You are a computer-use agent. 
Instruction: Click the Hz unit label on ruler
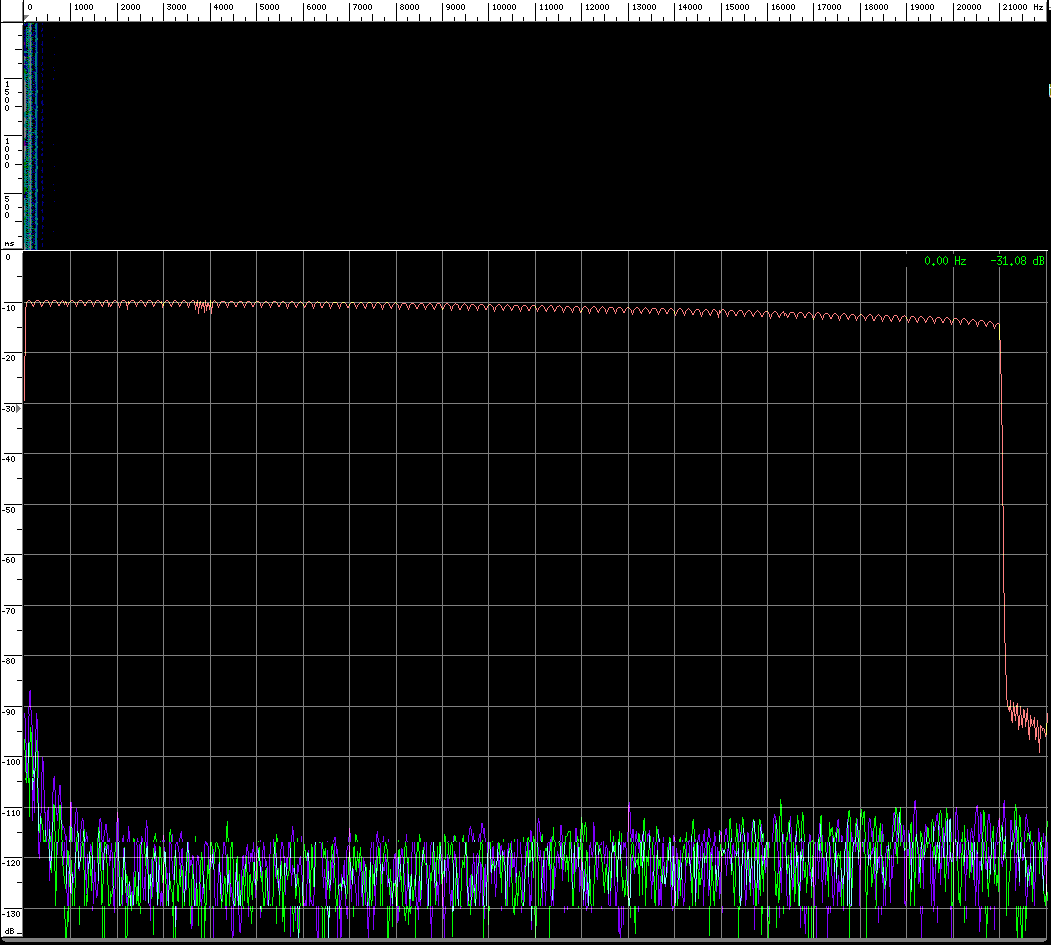point(1038,7)
